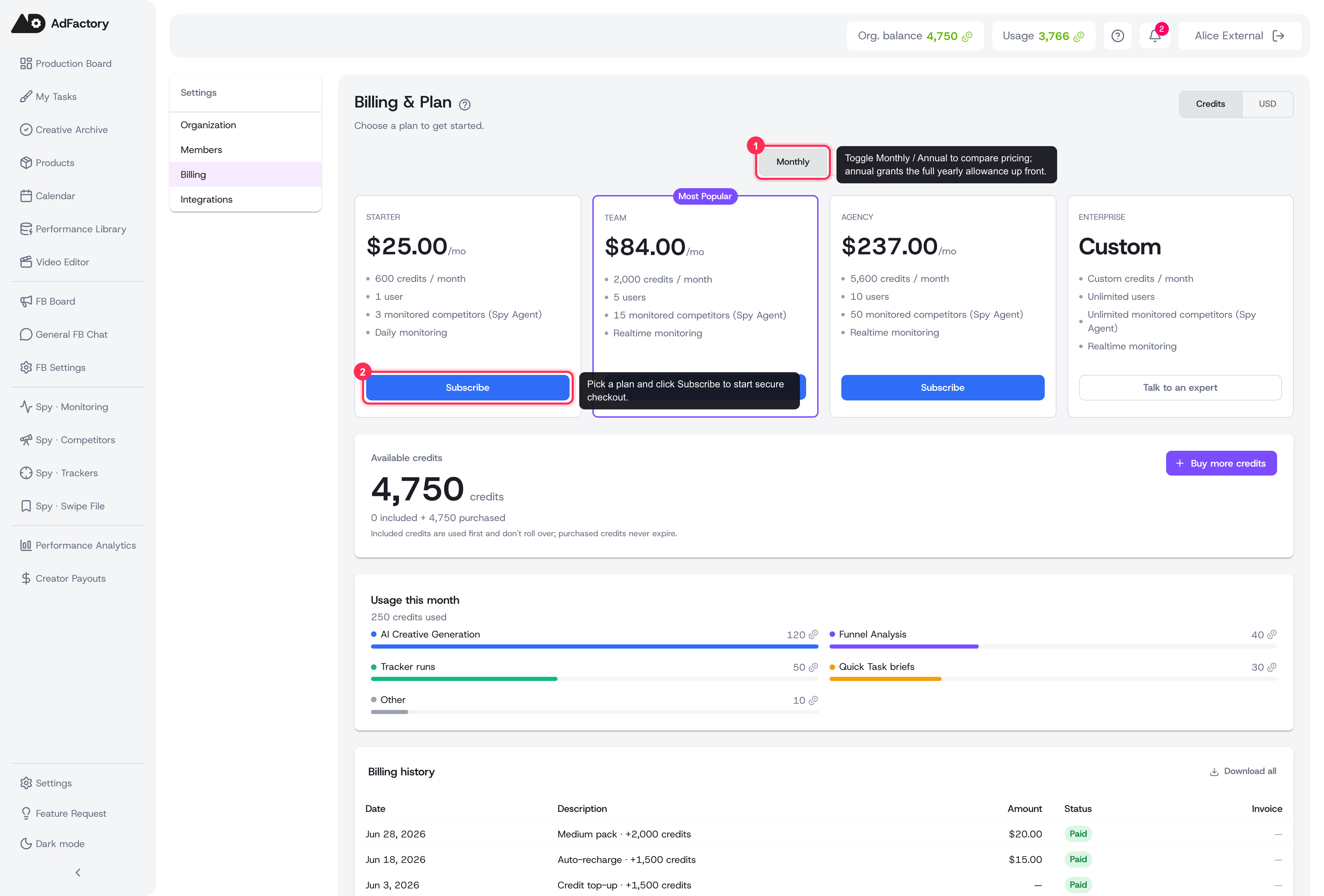Open Integrations settings
Screen dimensions: 1324x896
tap(245, 199)
